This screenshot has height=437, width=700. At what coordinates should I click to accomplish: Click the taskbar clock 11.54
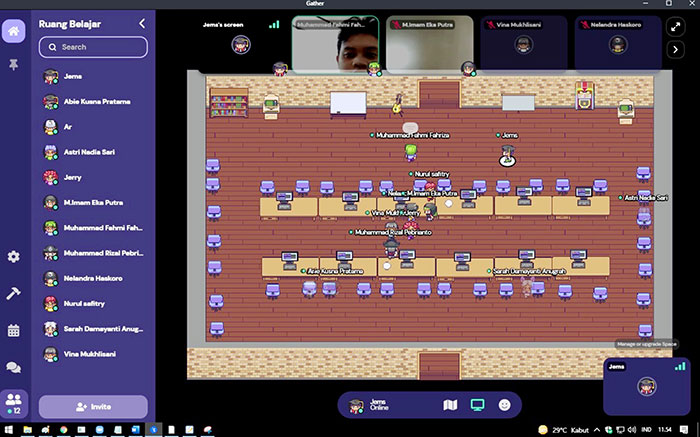(x=665, y=430)
